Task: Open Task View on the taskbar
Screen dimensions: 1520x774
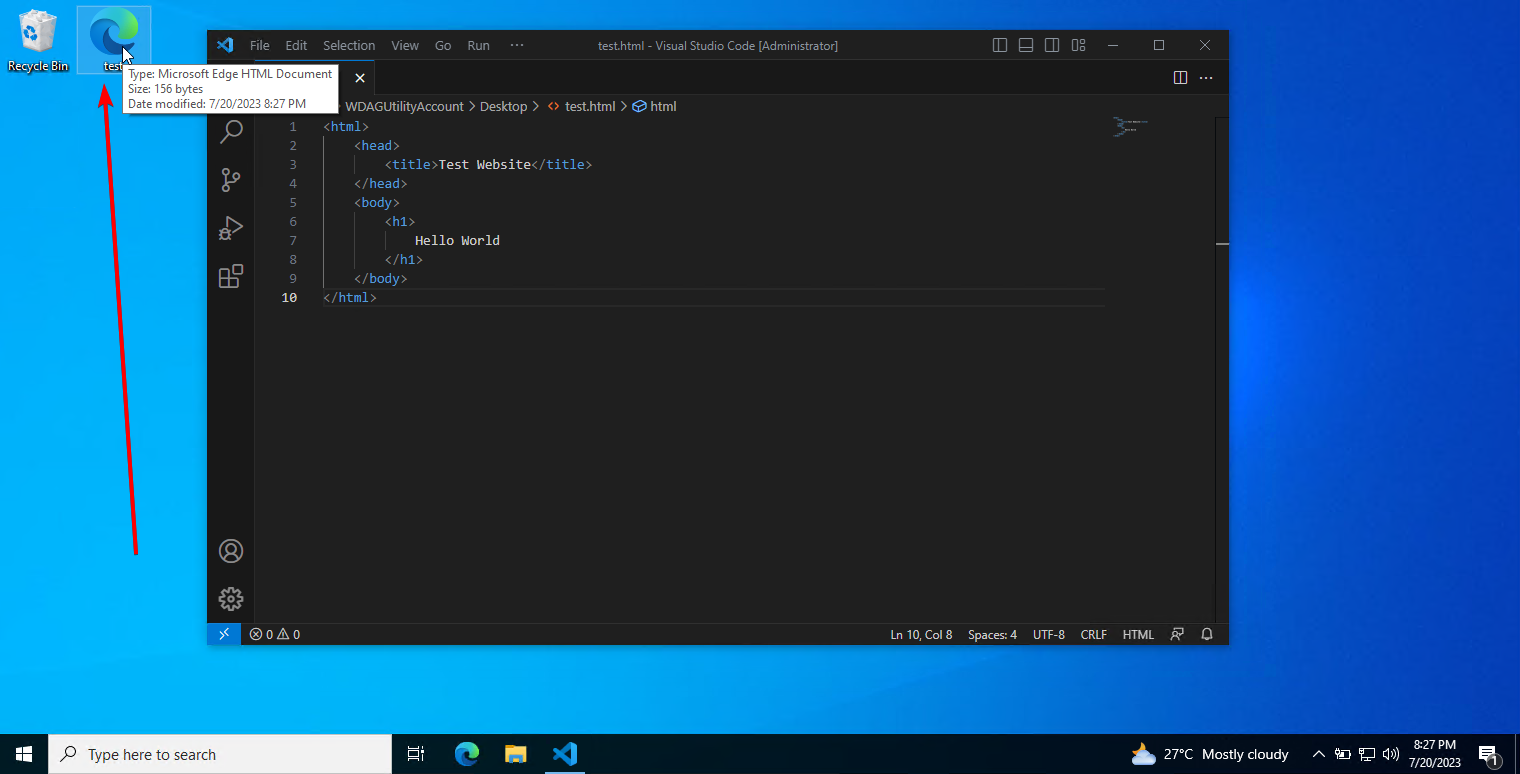Action: click(x=416, y=754)
